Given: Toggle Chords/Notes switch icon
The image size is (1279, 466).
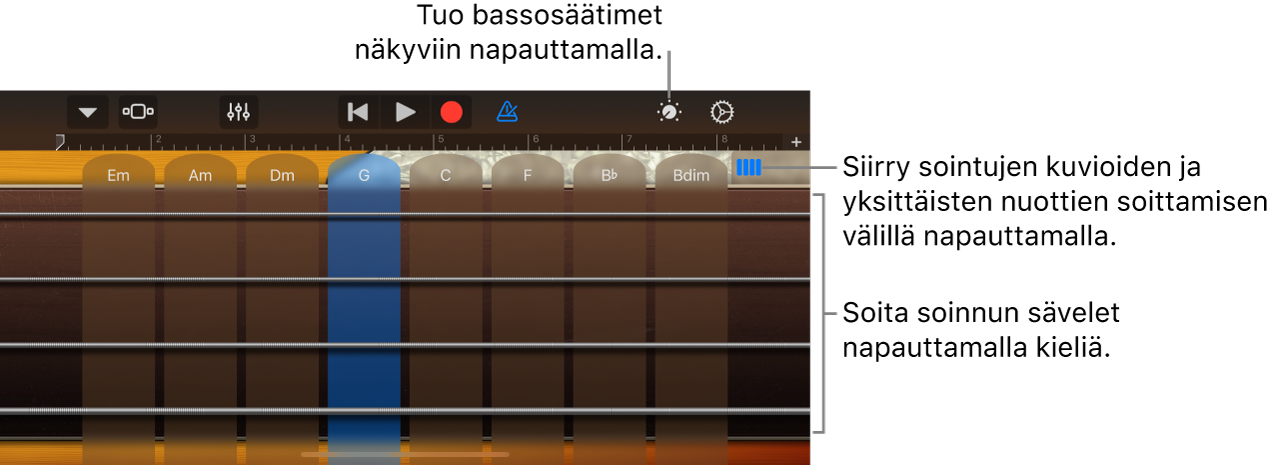Looking at the screenshot, I should (749, 168).
